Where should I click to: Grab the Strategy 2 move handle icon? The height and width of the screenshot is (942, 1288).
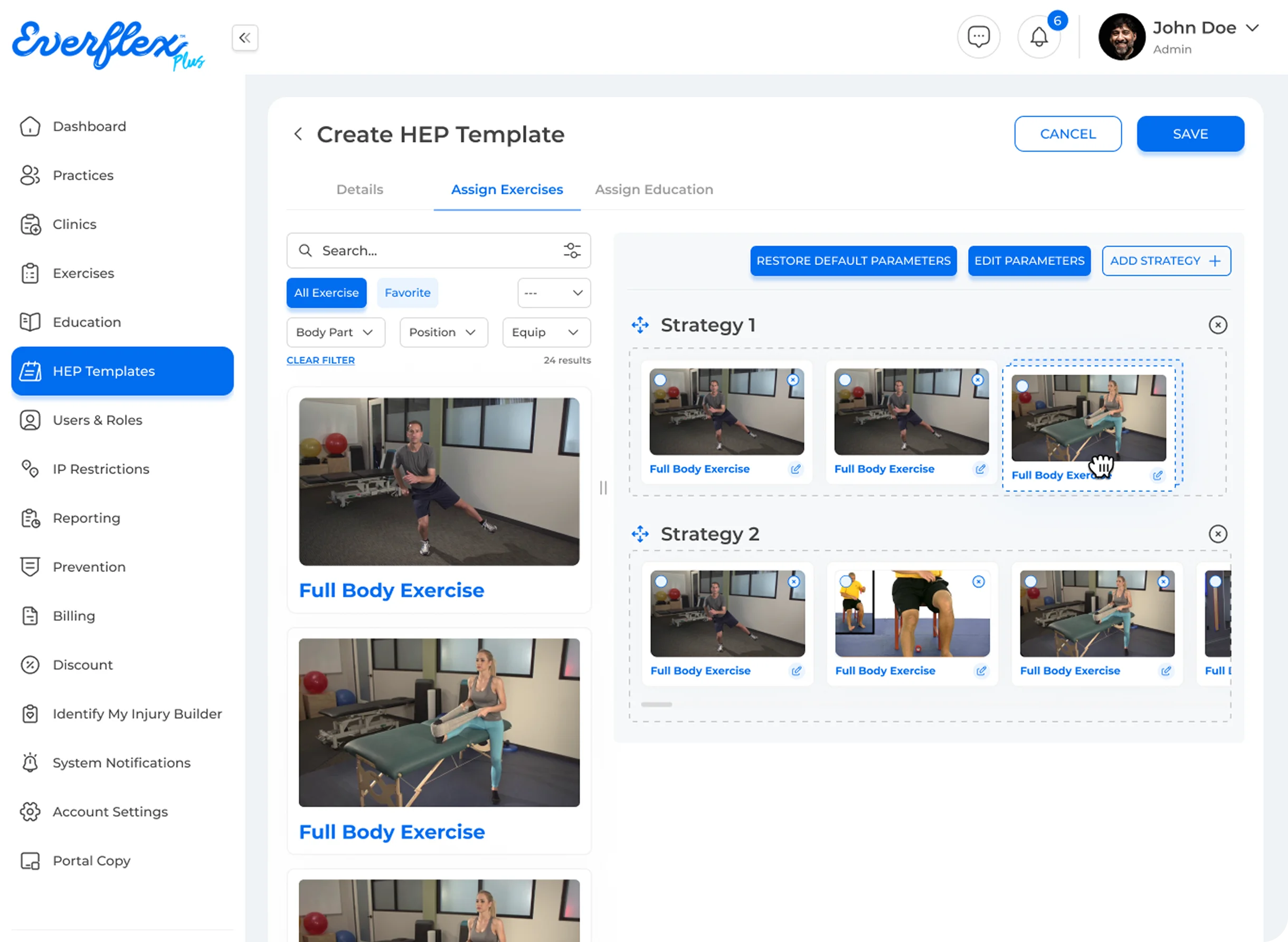[x=640, y=534]
